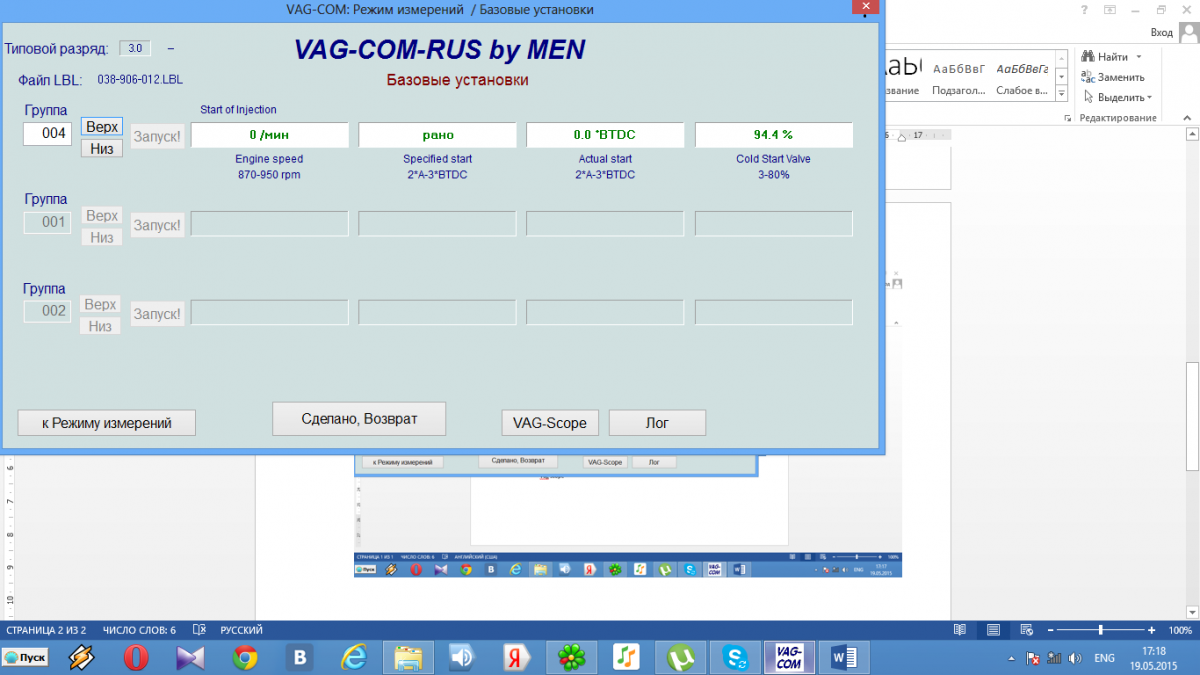Open the Найти dropdown arrow in Word

point(1139,57)
